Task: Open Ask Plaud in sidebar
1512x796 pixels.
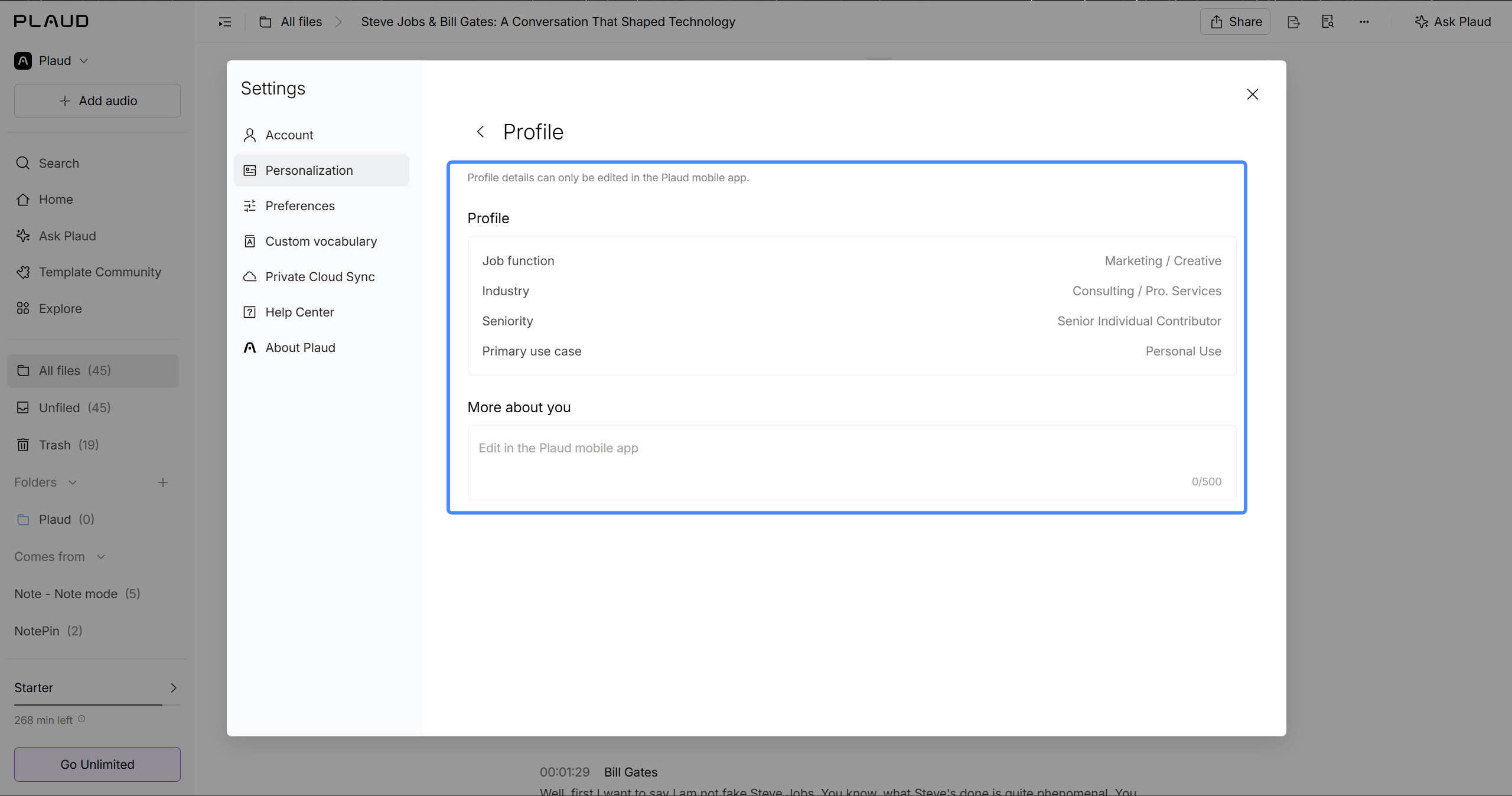Action: tap(93, 236)
